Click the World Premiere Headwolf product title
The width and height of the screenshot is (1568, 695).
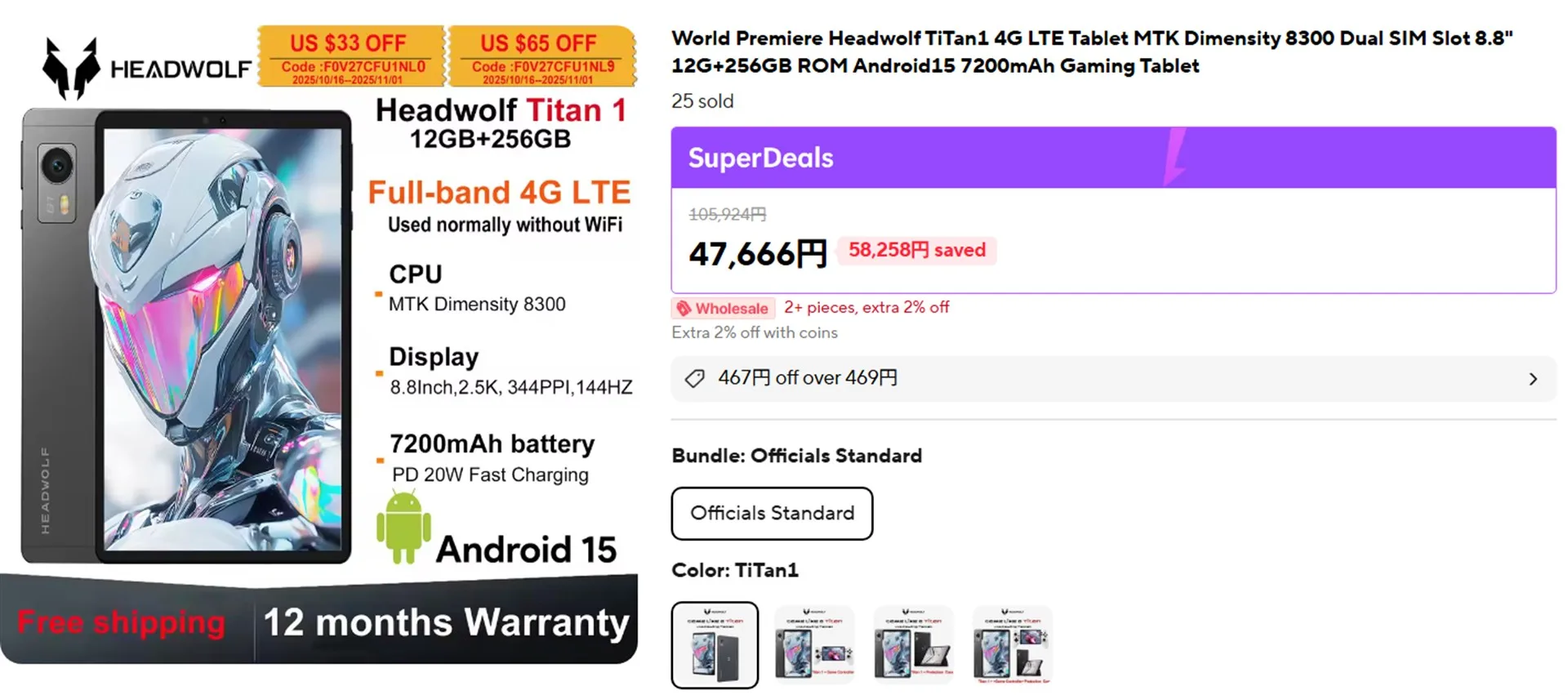point(1091,51)
